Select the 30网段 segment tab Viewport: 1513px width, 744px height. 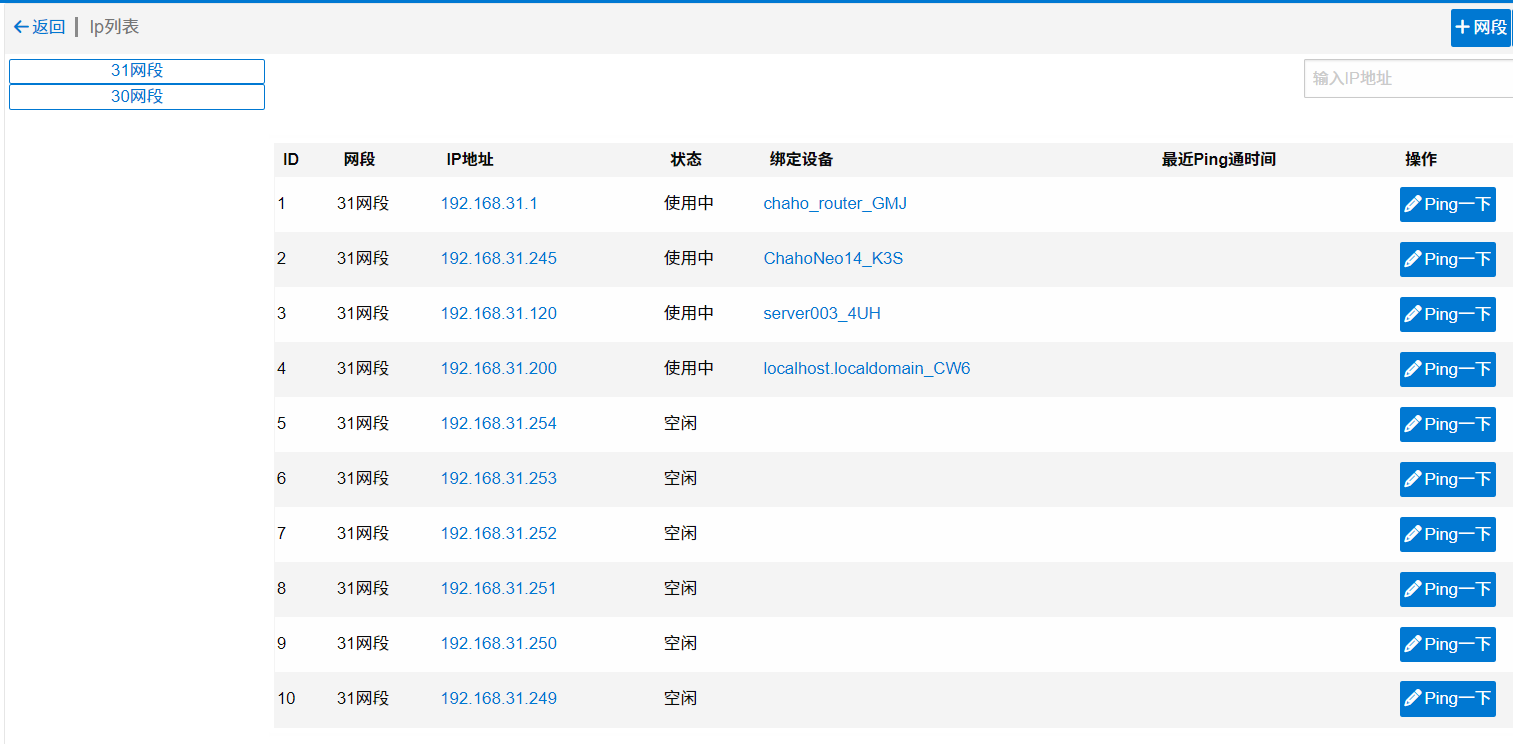[137, 97]
